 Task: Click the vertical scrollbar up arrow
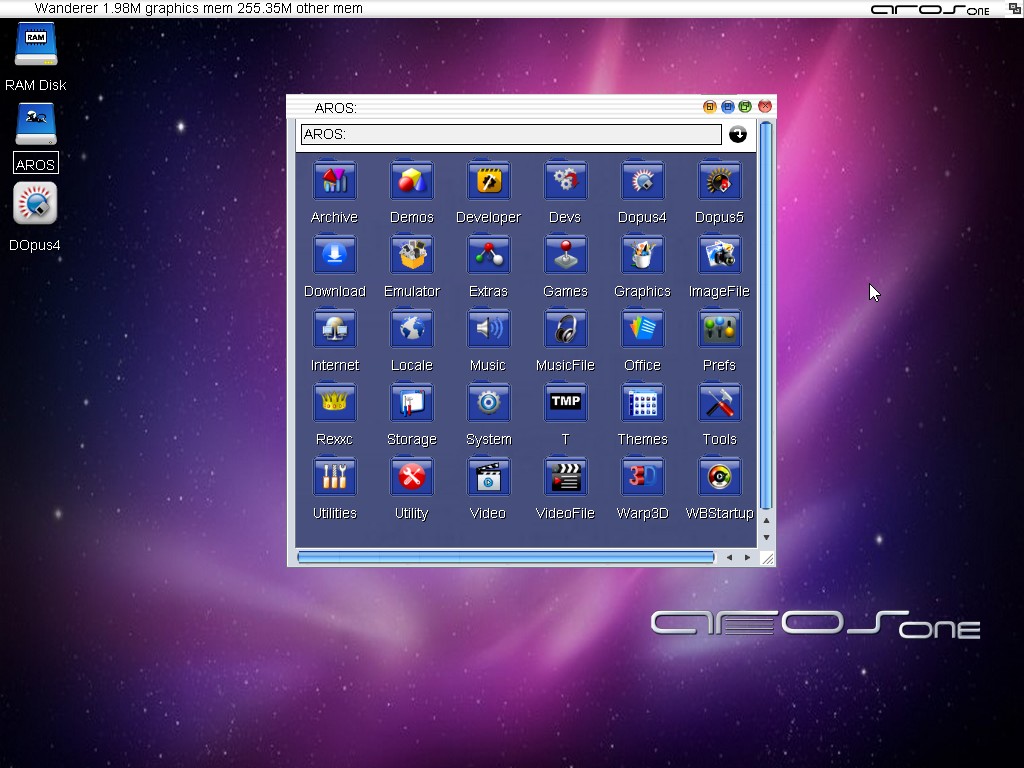(767, 521)
